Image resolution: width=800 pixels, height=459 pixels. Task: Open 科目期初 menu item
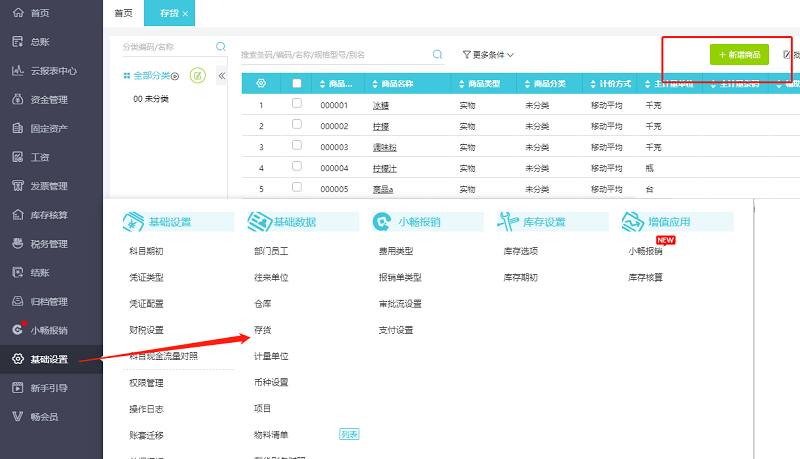[146, 251]
